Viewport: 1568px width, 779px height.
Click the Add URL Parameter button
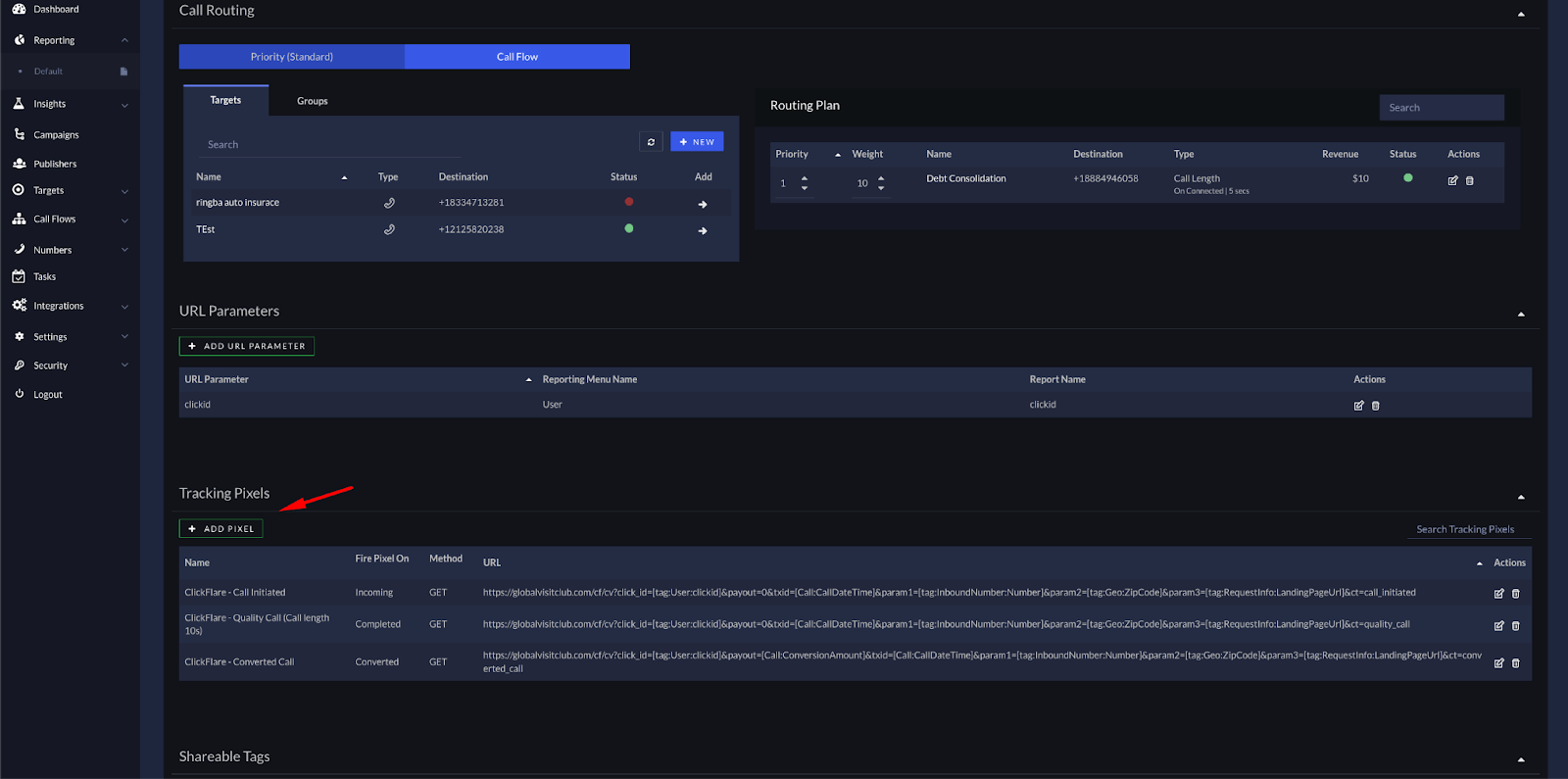tap(246, 346)
